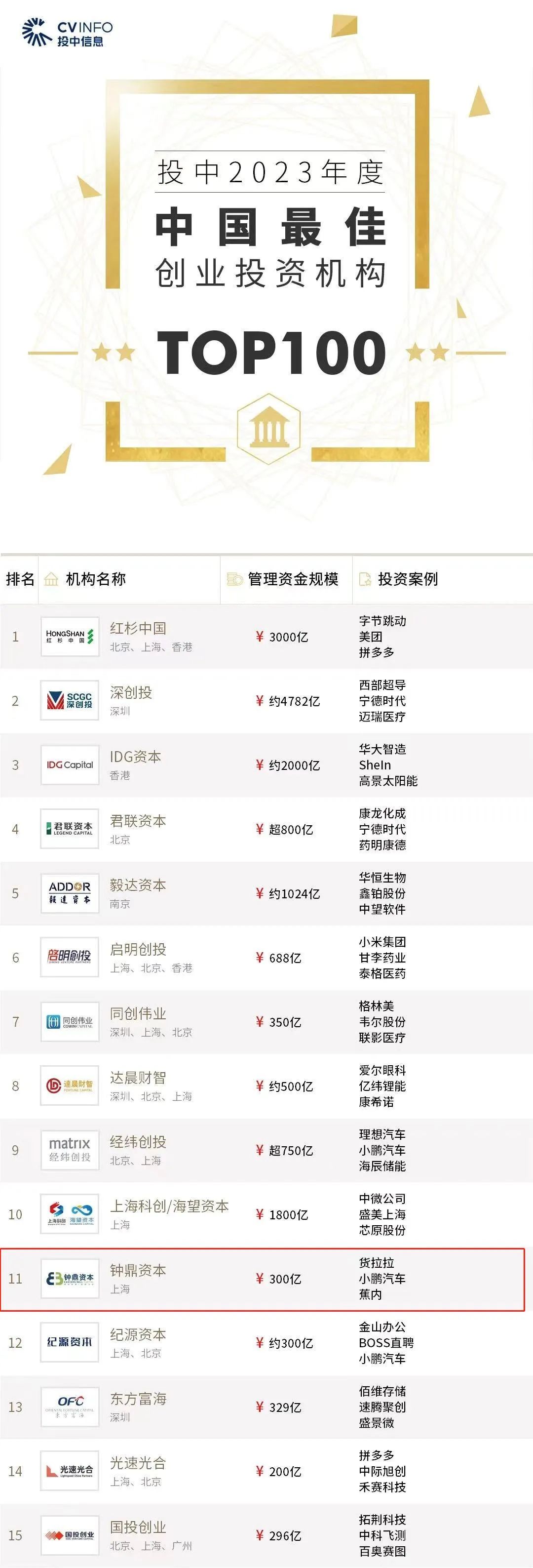Select the 君联资本 institution name

(138, 821)
